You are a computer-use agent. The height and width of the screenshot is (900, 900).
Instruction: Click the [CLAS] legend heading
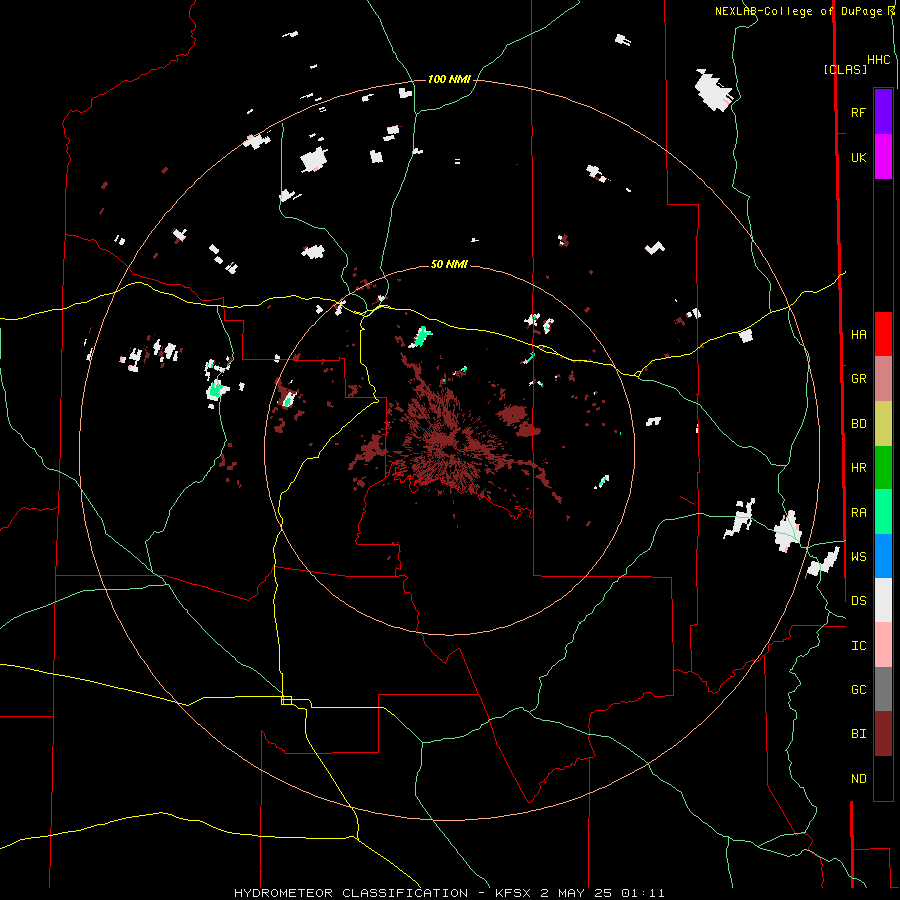click(x=845, y=69)
